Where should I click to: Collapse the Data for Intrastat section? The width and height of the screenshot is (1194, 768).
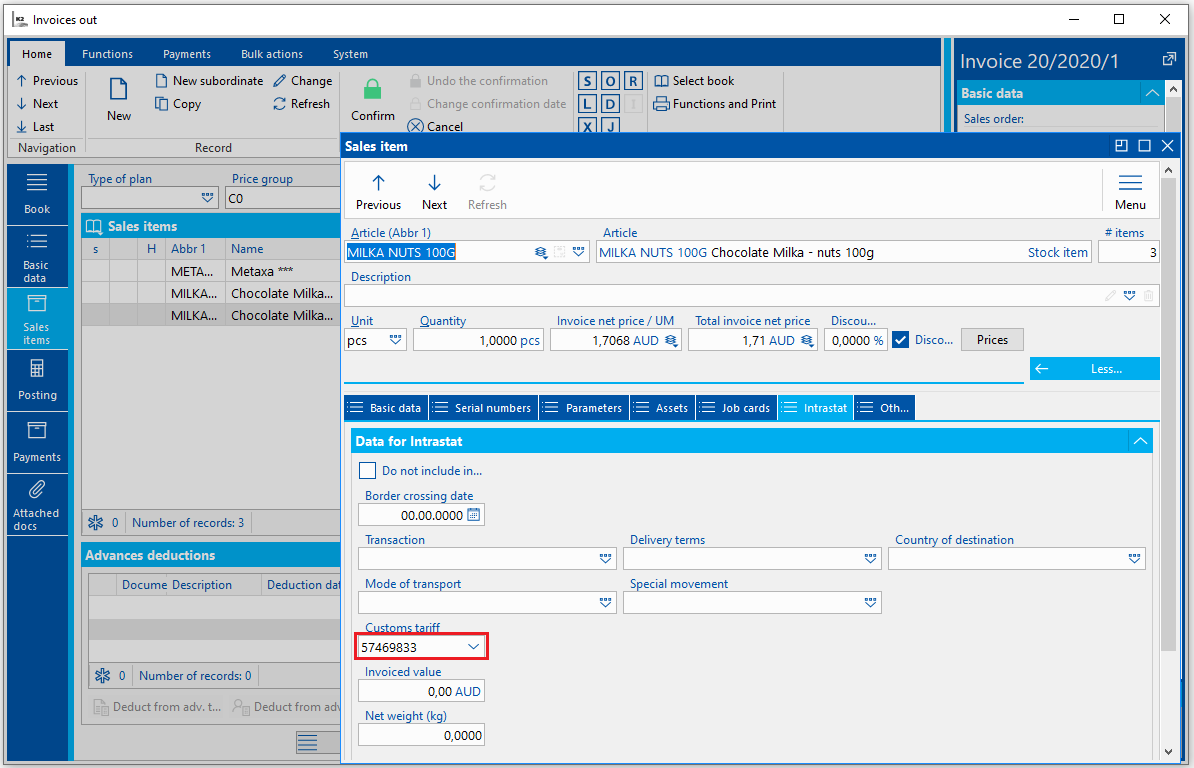point(1140,441)
